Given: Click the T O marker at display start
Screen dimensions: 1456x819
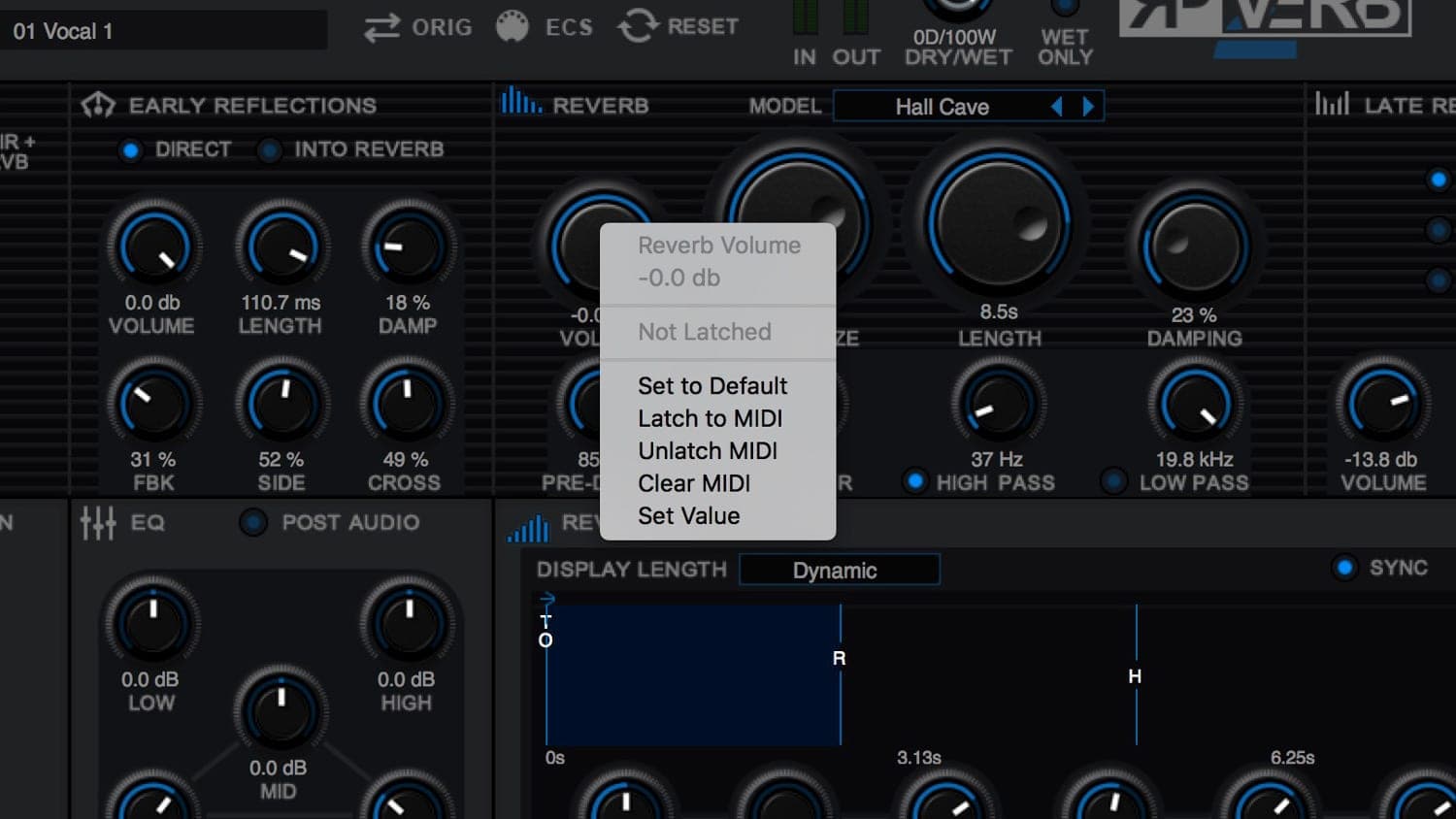Looking at the screenshot, I should click(x=546, y=631).
